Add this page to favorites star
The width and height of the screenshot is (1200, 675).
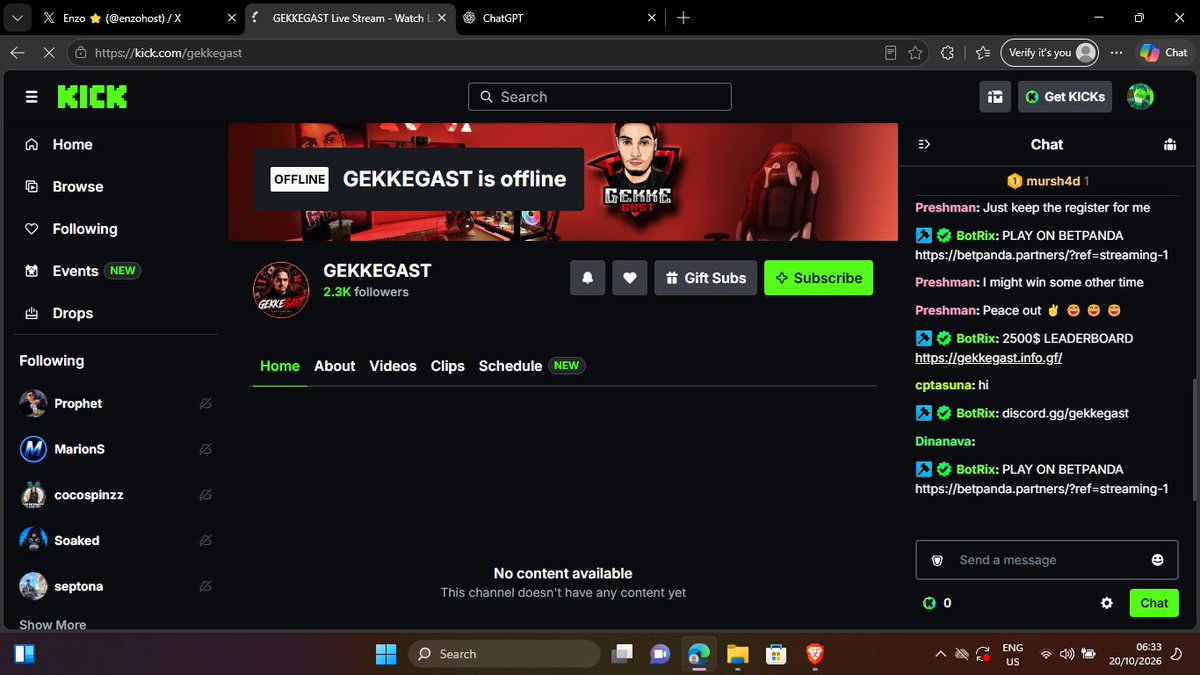click(914, 53)
